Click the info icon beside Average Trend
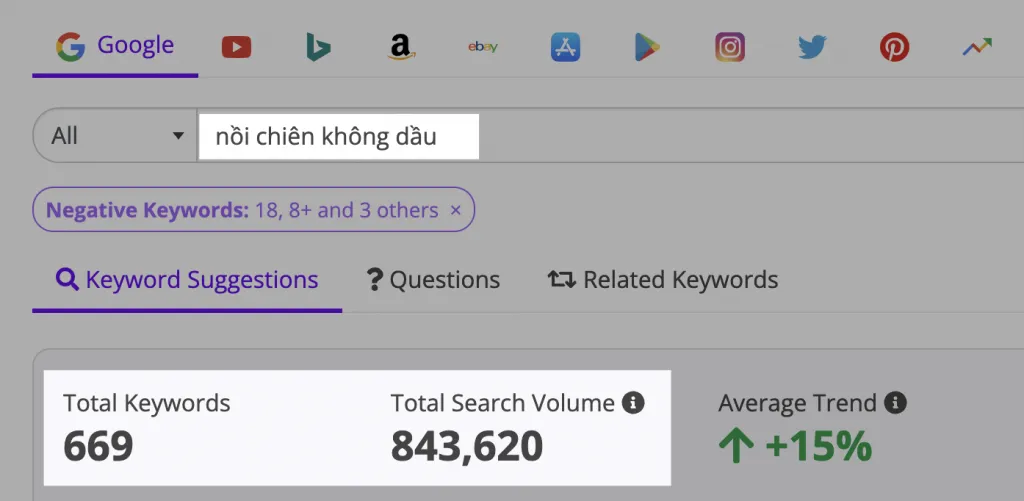The width and height of the screenshot is (1024, 501). [896, 403]
